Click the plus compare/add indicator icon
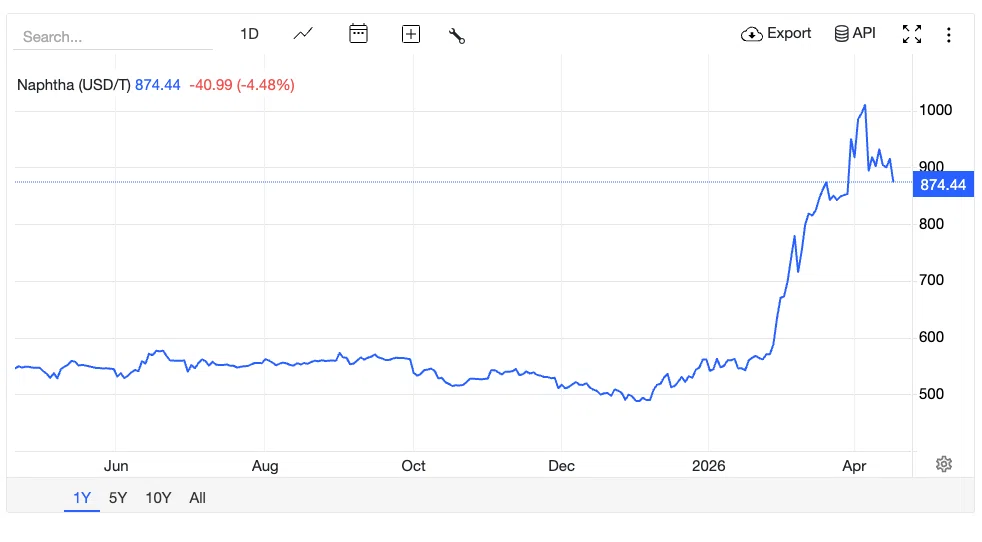Screen dimensions: 982x542 (411, 34)
